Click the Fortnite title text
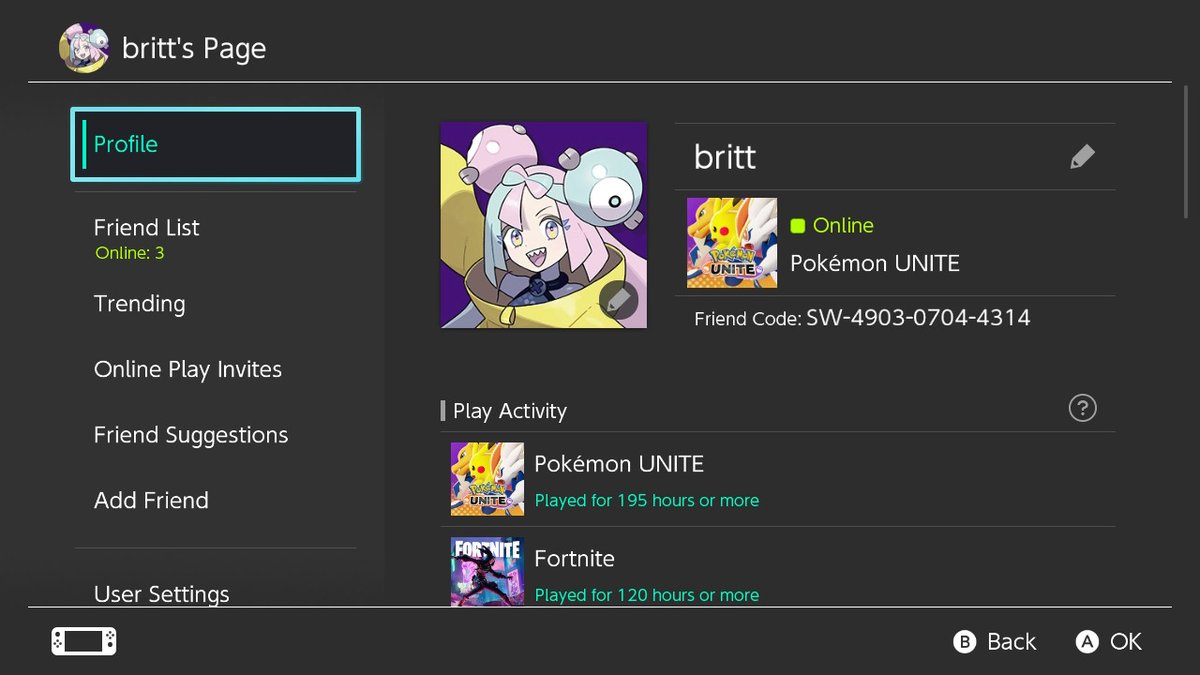The height and width of the screenshot is (675, 1200). pyautogui.click(x=575, y=558)
